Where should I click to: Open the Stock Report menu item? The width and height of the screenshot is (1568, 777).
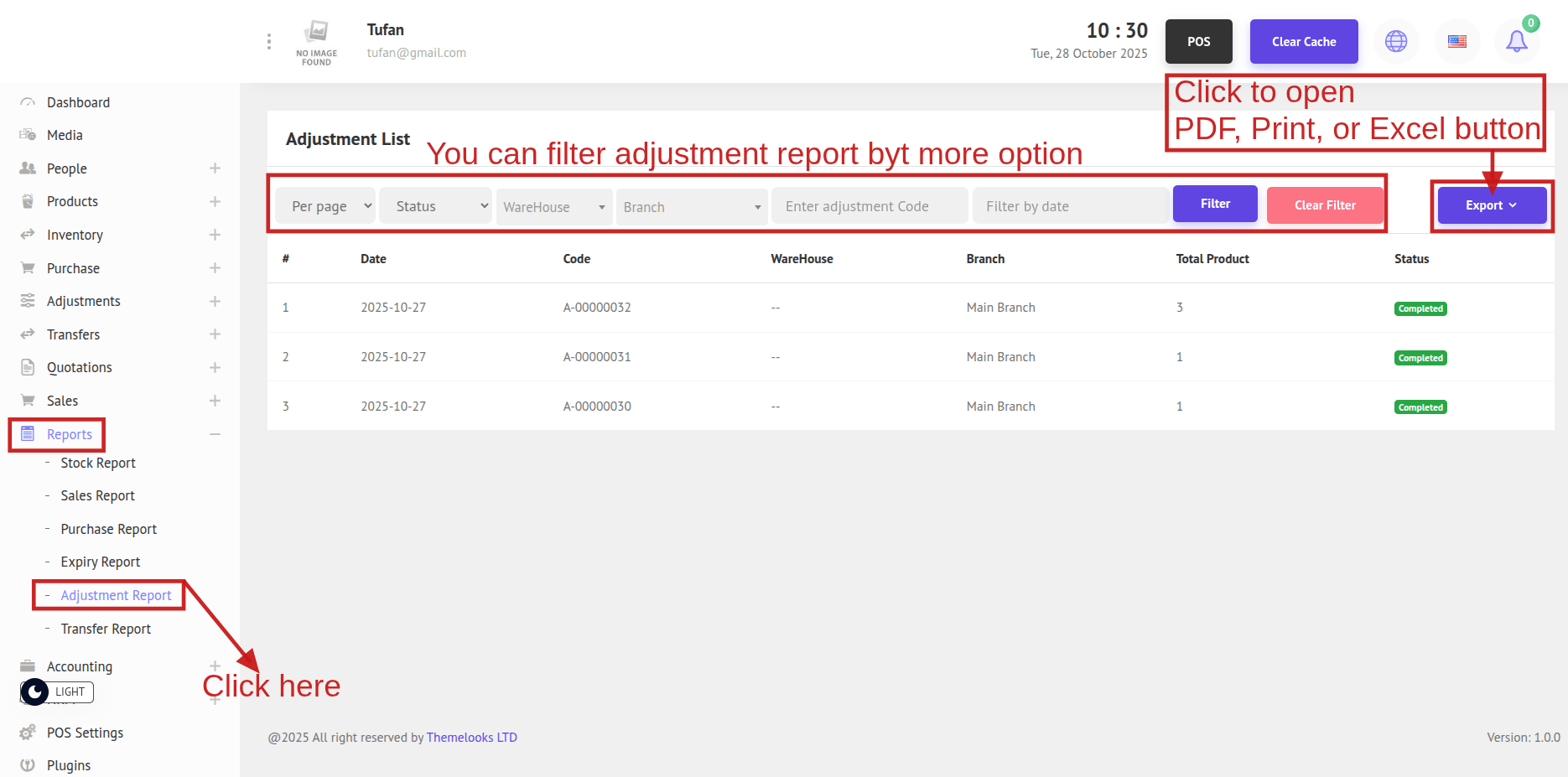[97, 463]
